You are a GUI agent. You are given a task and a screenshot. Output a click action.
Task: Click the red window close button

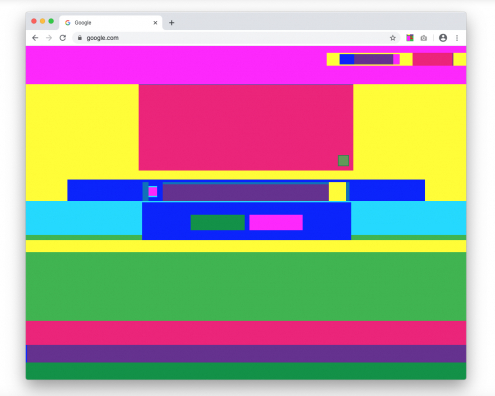pyautogui.click(x=34, y=21)
